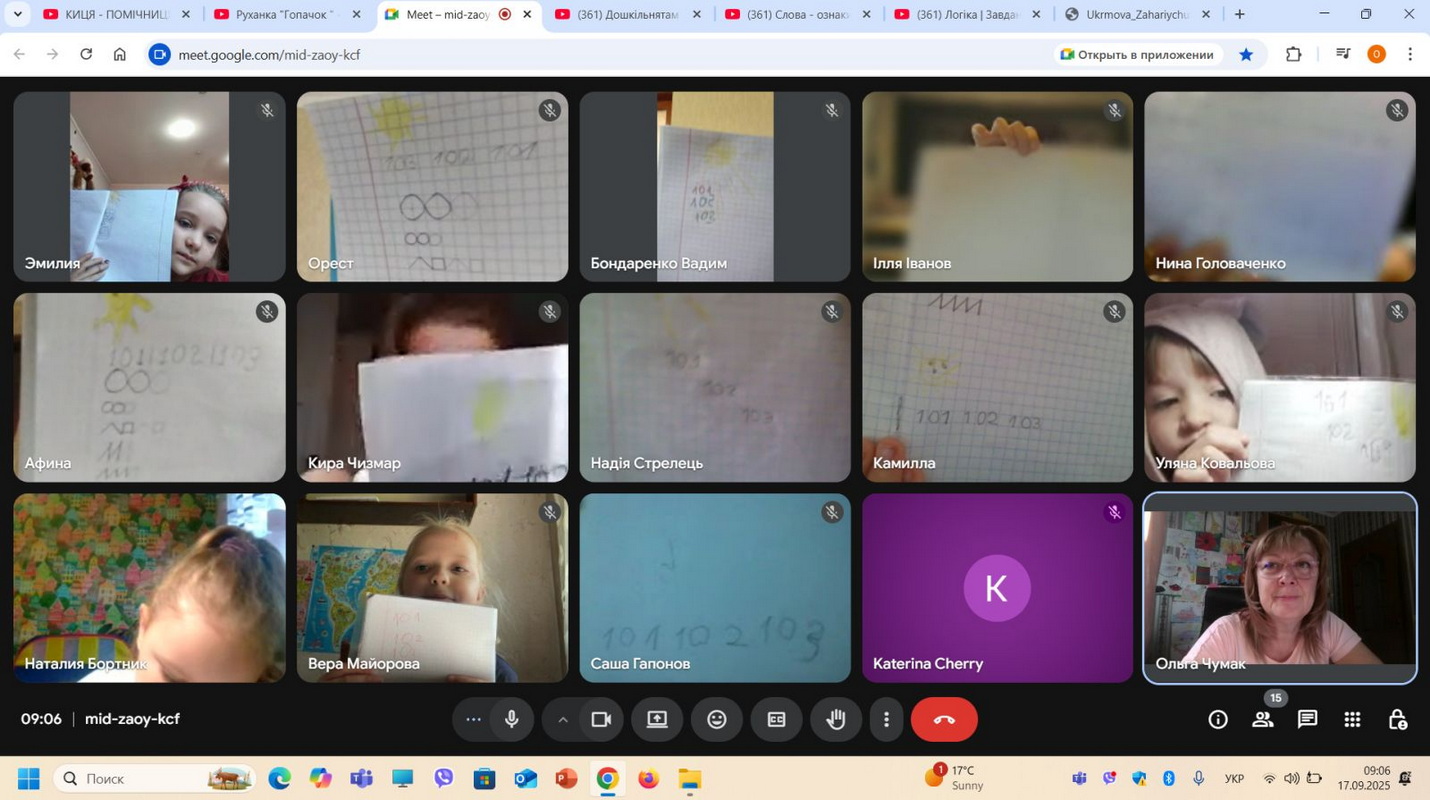Open the emoji reactions button
Image resolution: width=1430 pixels, height=800 pixels.
pyautogui.click(x=717, y=719)
